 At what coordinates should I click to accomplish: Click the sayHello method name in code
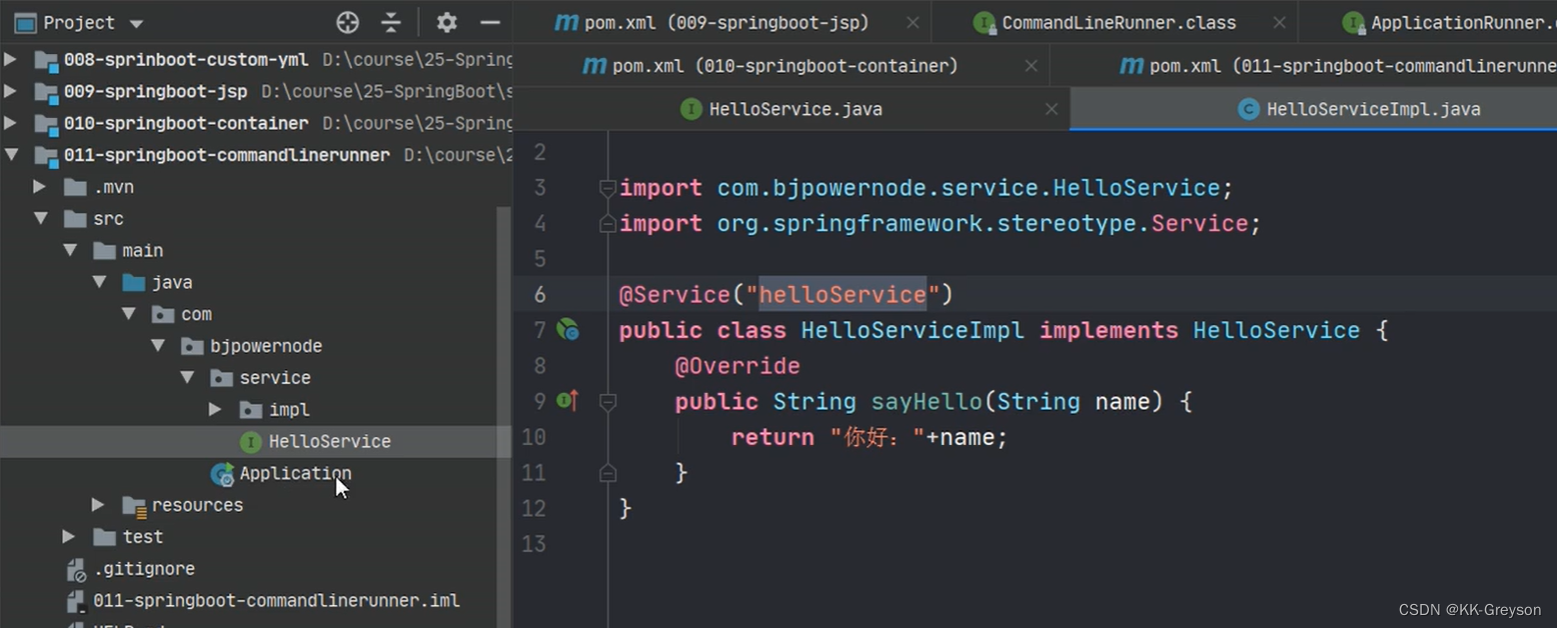pos(927,402)
